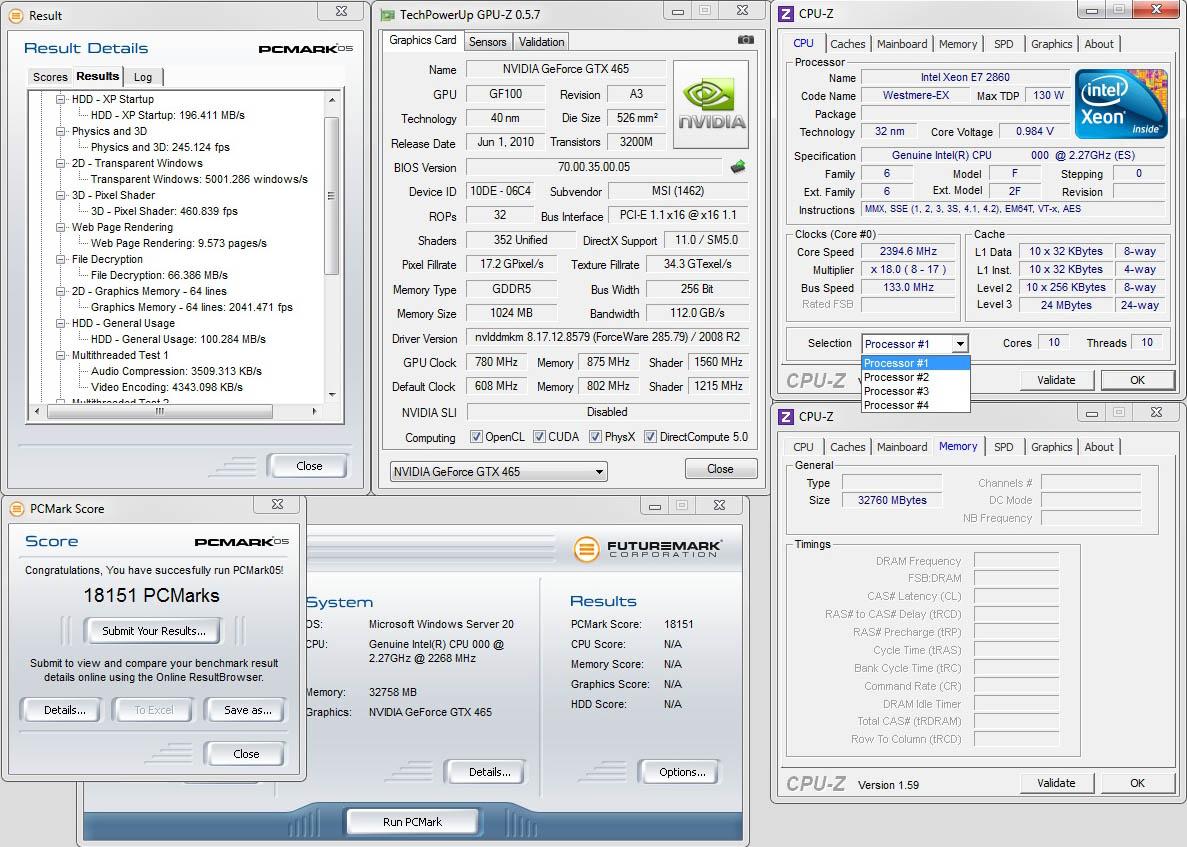Image resolution: width=1187 pixels, height=847 pixels.
Task: Click the scroll-down arrow of the Results tree
Action: coord(332,394)
